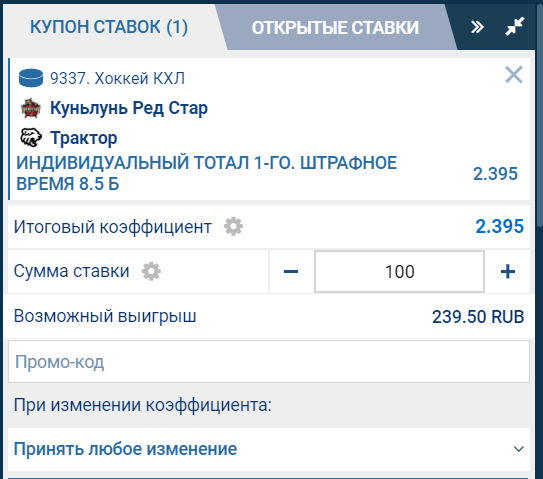Screen dimensions: 543x479
Task: Click the Куньлунь Ред Стар team logo
Action: tap(31, 108)
